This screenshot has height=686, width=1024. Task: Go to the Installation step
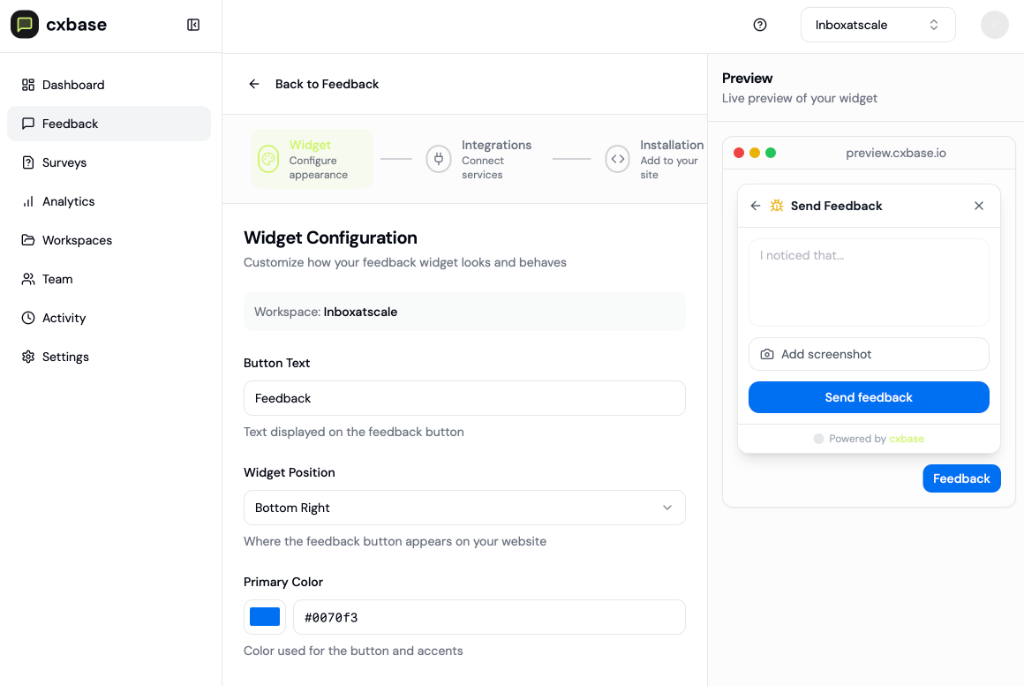pos(655,158)
